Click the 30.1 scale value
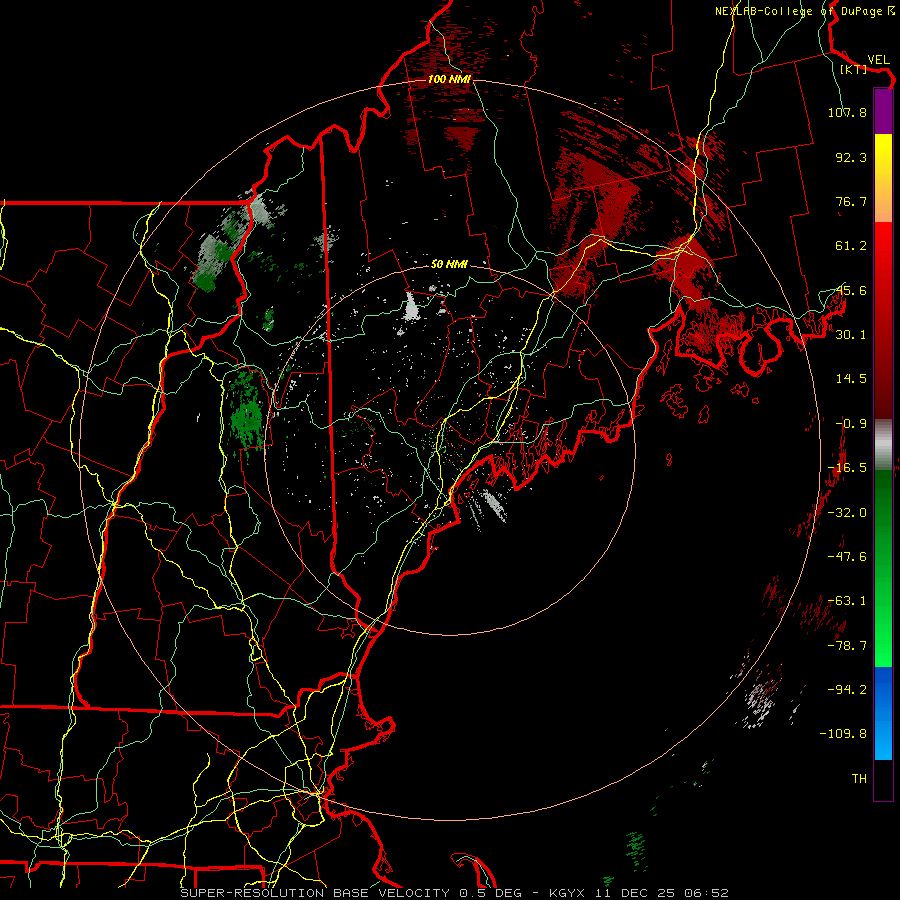Screen dimensions: 900x900 pos(851,335)
